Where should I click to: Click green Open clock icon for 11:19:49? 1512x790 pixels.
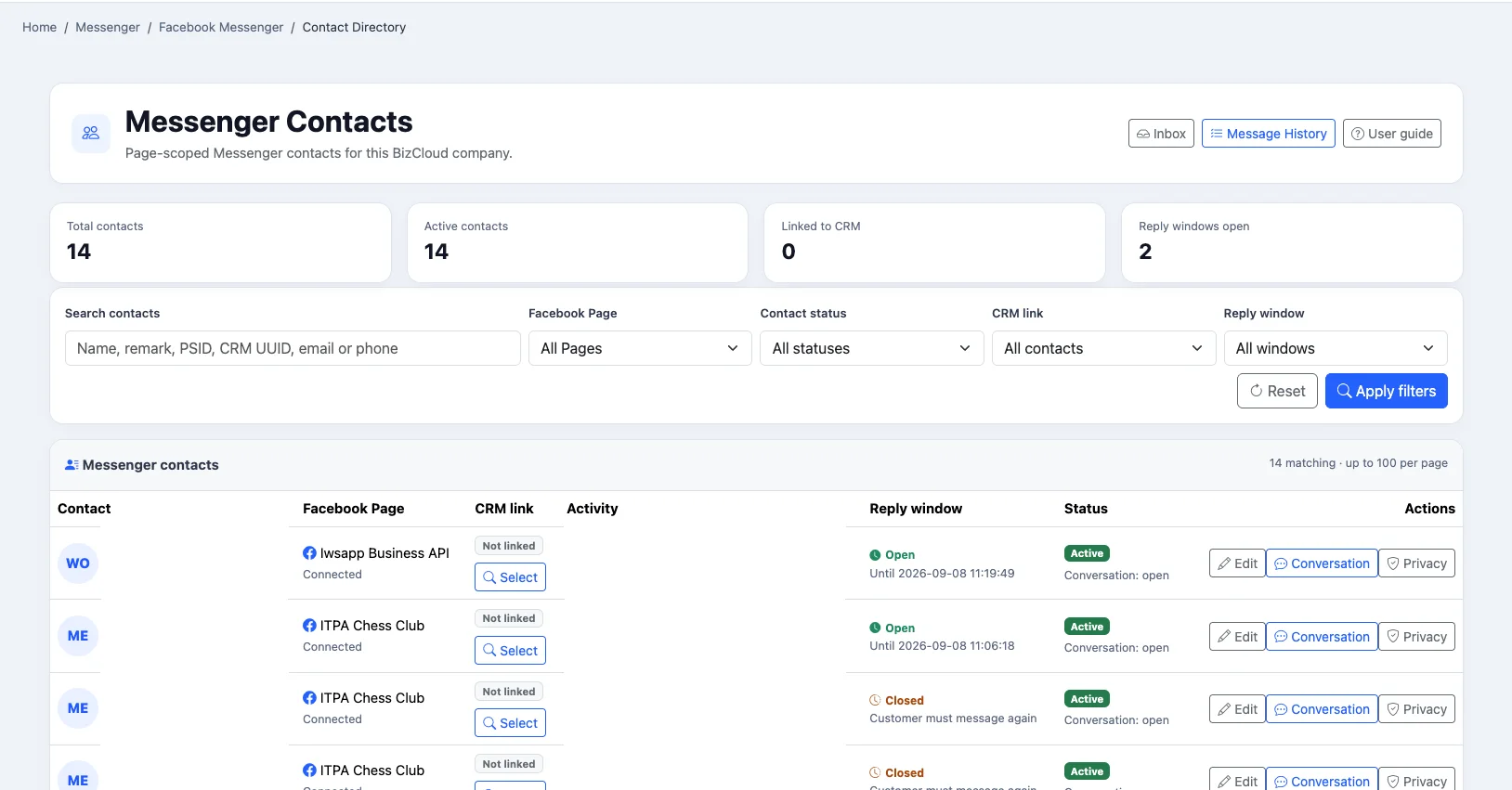click(875, 555)
